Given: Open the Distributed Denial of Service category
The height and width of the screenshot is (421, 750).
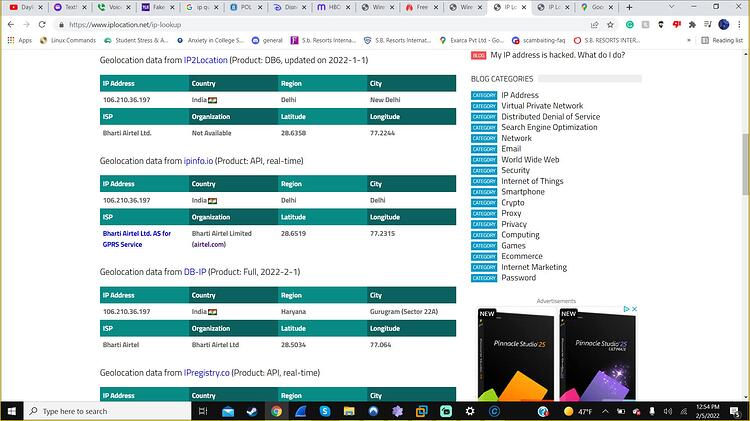Looking at the screenshot, I should click(x=551, y=117).
